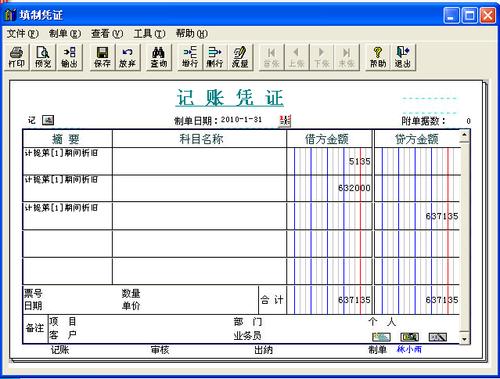Maximize the 填制凭证 window
Viewport: 500px width, 379px height.
[470, 15]
